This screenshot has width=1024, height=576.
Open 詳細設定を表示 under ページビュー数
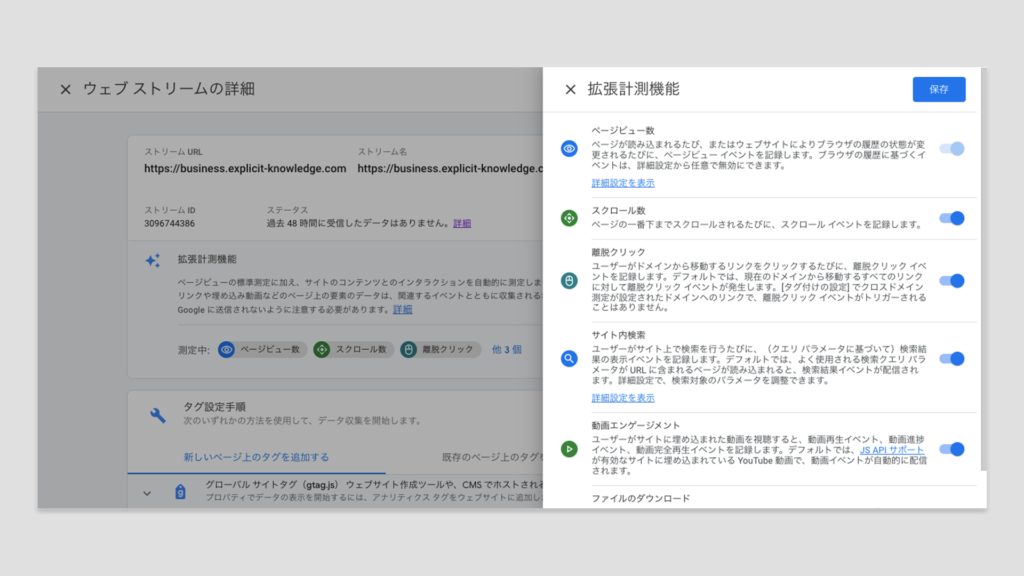[623, 183]
